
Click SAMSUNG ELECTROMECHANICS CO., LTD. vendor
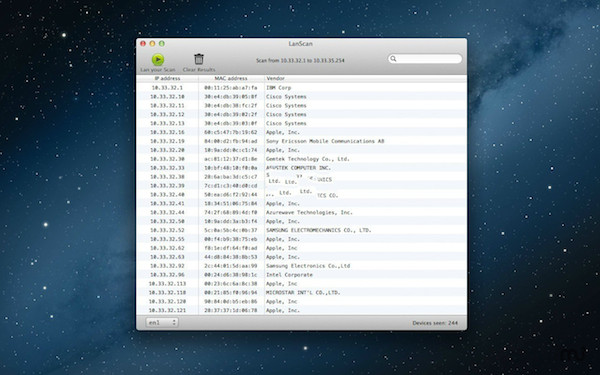click(x=319, y=230)
